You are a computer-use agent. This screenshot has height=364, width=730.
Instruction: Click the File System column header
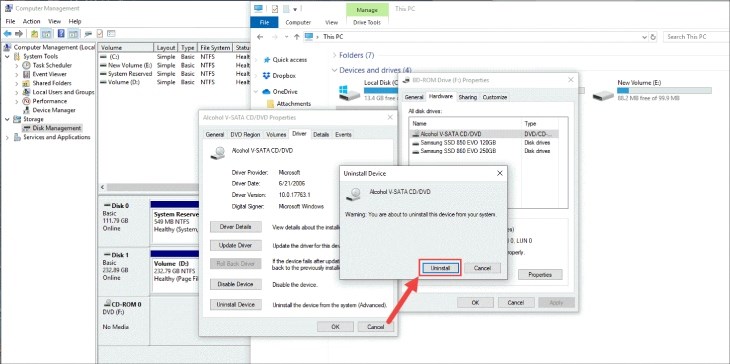click(215, 47)
